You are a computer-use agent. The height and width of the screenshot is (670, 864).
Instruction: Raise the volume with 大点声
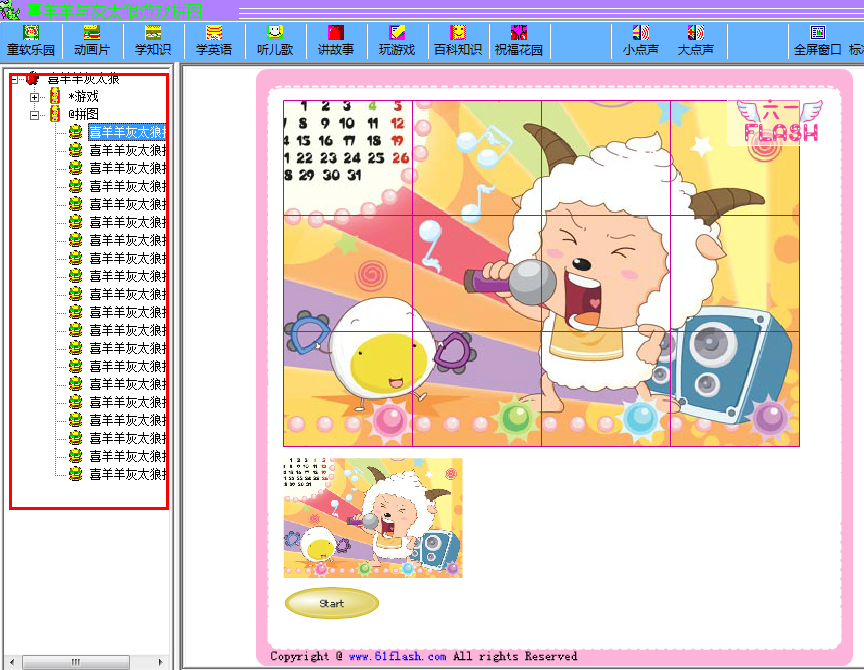pos(695,41)
